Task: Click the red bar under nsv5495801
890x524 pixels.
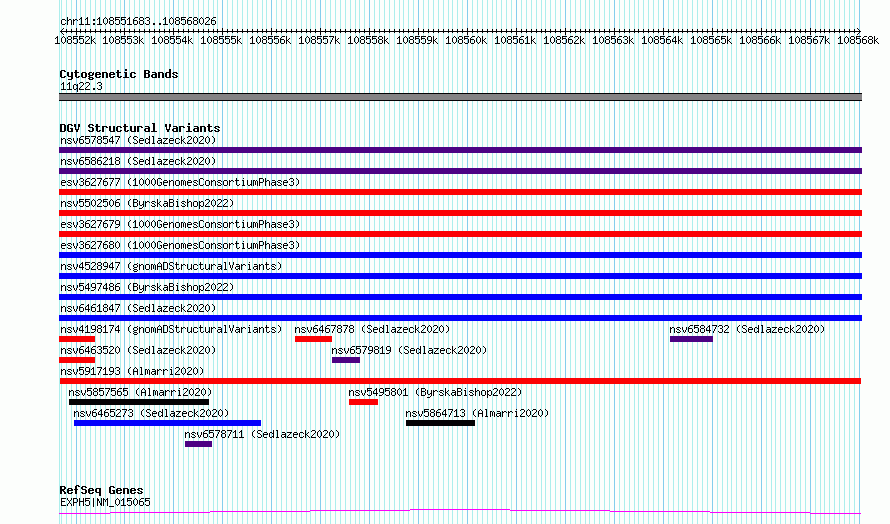Action: coord(363,402)
